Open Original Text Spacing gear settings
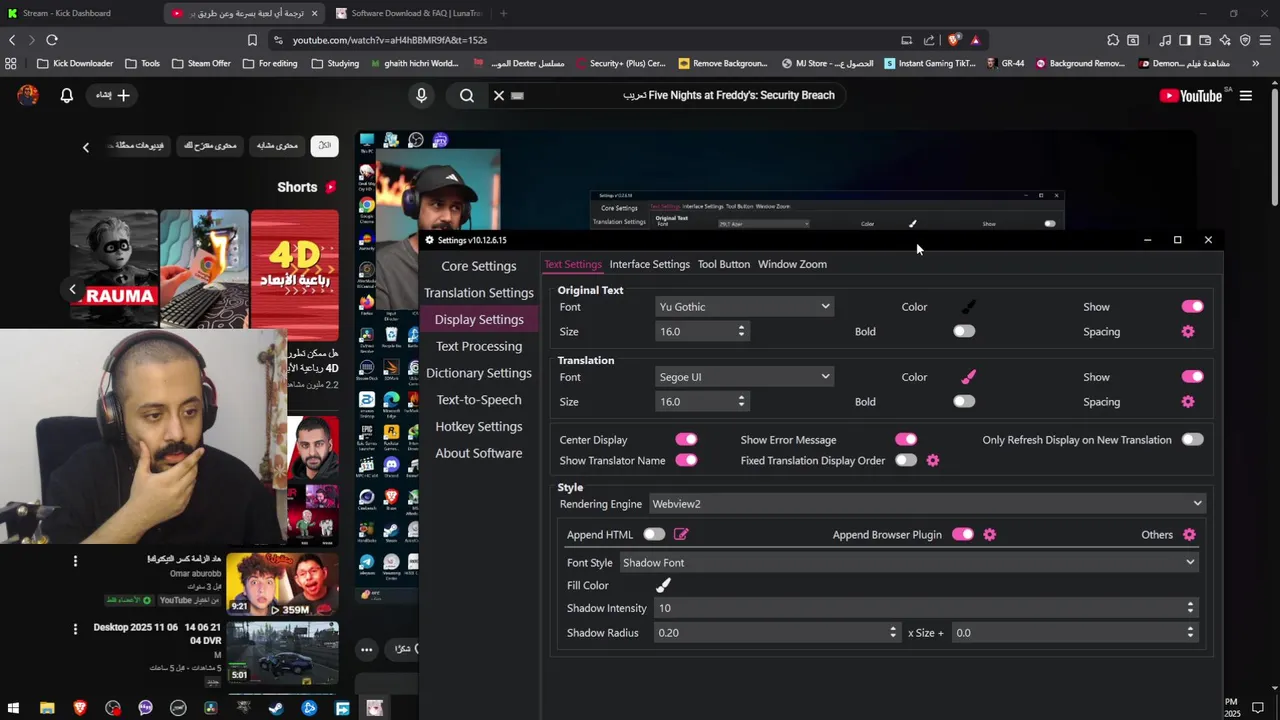 (1188, 331)
